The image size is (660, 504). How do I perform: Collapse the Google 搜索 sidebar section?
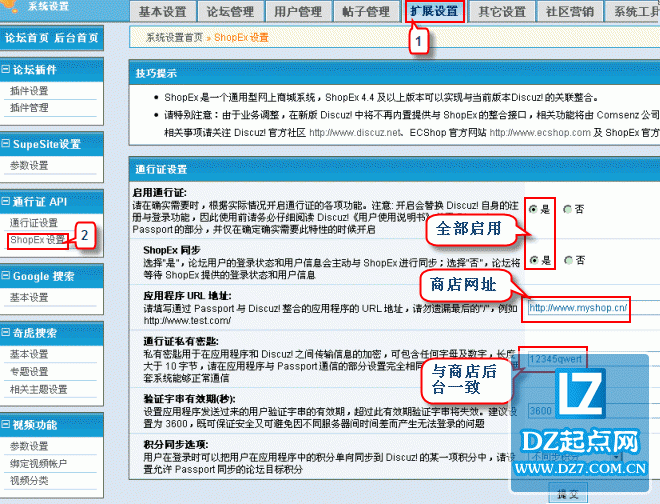pos(7,276)
